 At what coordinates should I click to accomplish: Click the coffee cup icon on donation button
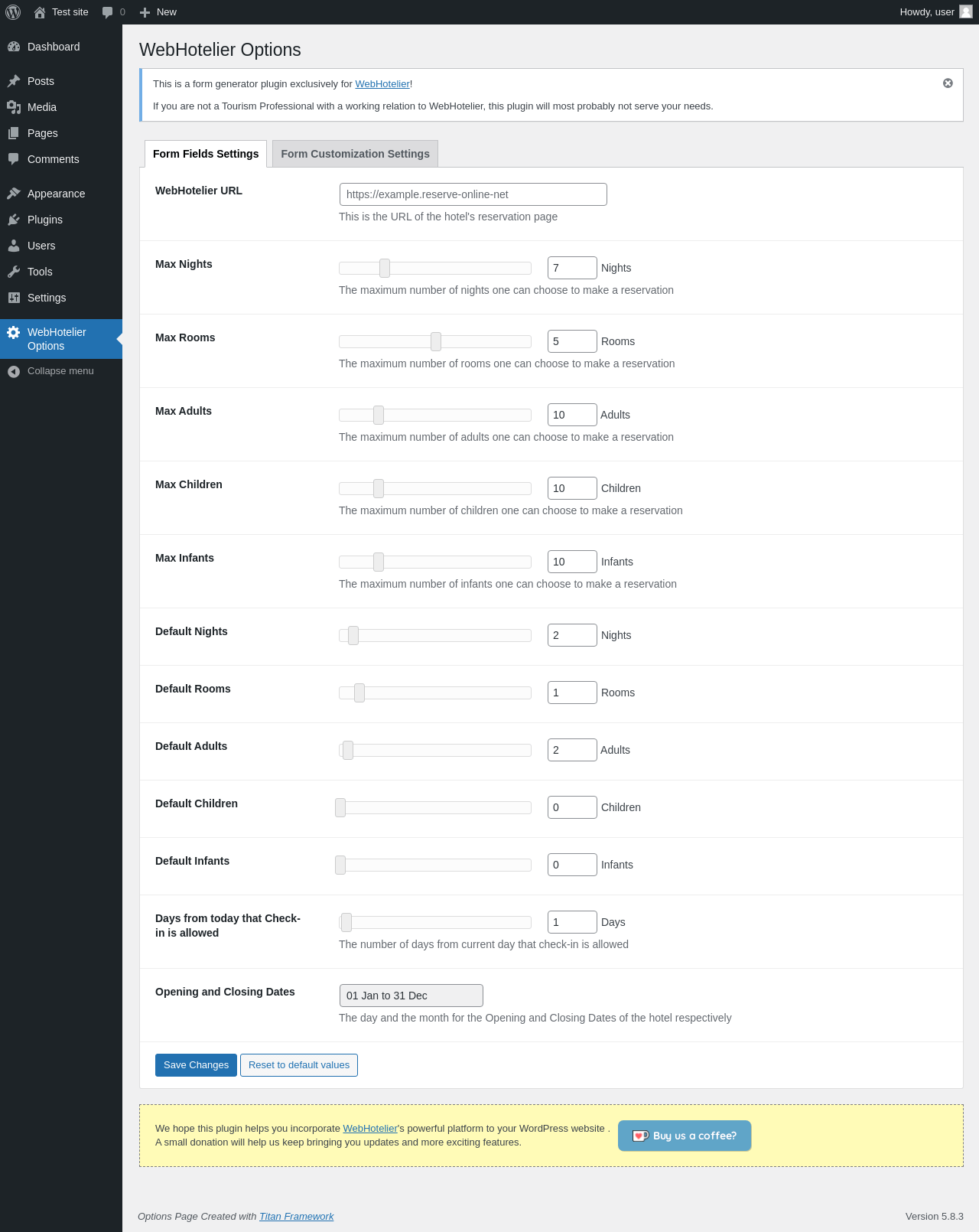[641, 1136]
